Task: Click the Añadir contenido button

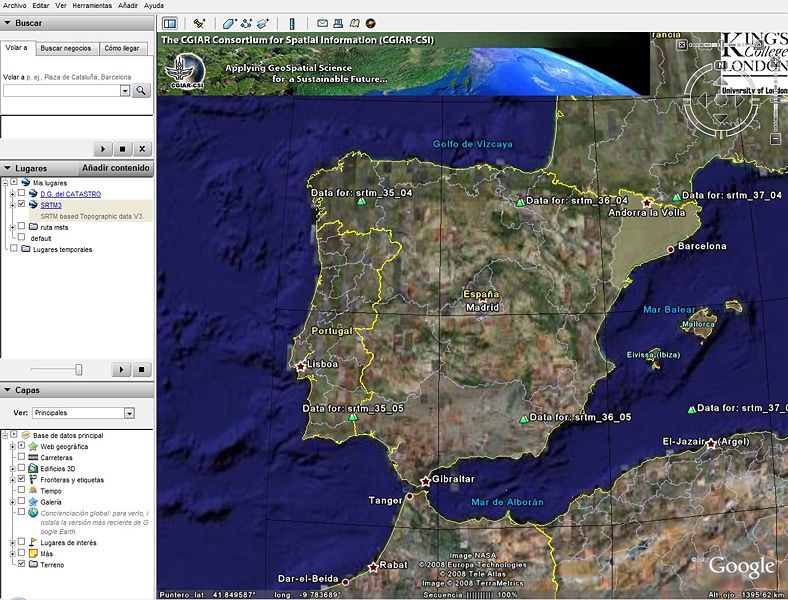Action: [116, 168]
